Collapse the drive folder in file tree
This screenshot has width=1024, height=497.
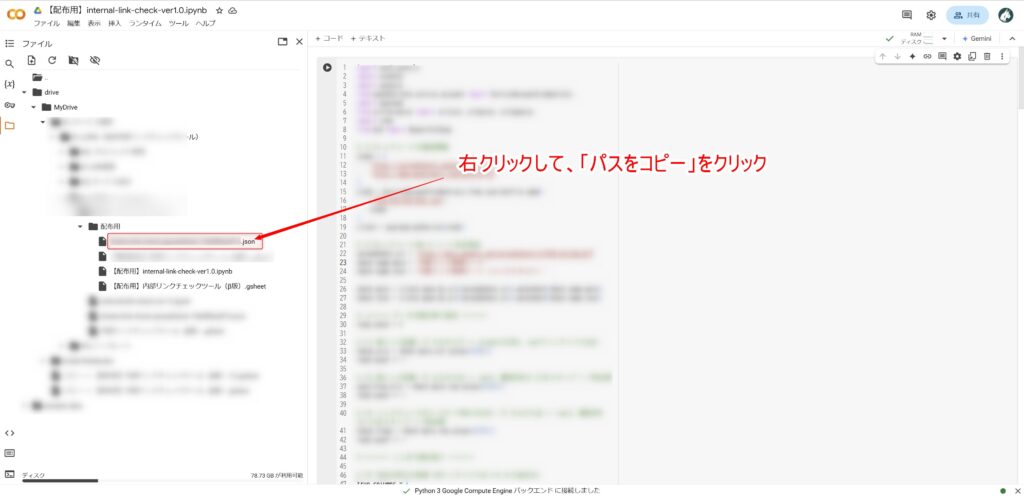tap(24, 92)
